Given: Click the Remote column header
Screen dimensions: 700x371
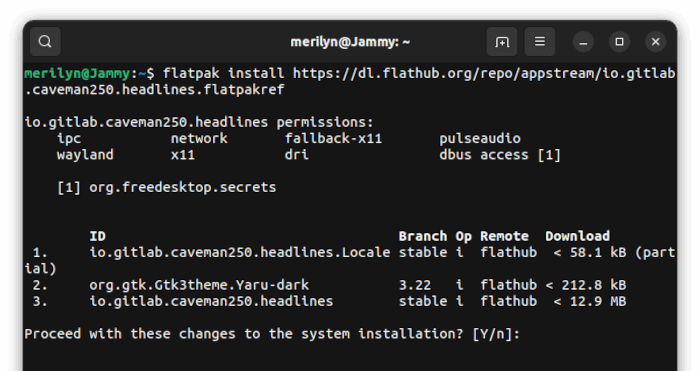Looking at the screenshot, I should click(504, 236).
